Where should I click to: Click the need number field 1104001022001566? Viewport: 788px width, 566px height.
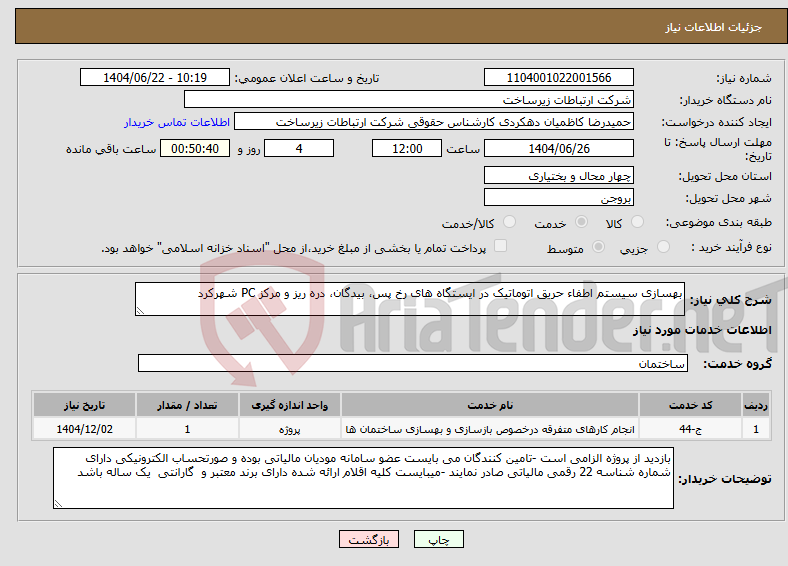pos(558,77)
